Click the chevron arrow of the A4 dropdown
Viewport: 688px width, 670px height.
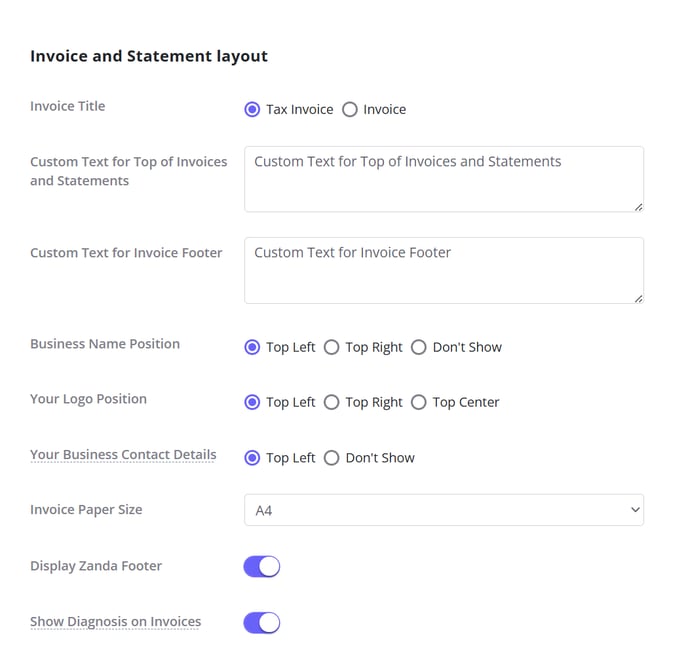click(635, 510)
